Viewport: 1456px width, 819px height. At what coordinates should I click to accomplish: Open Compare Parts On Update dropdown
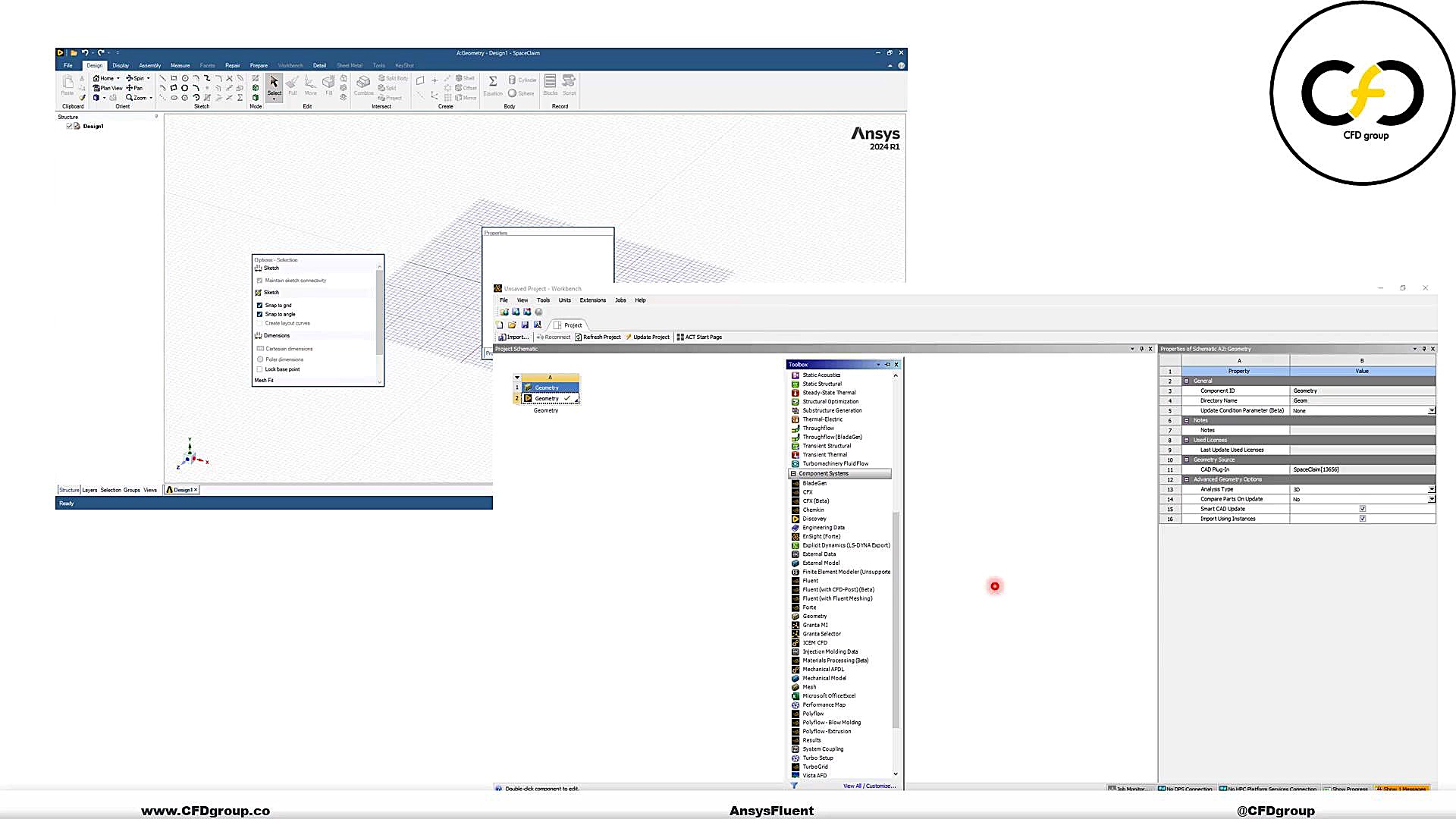[x=1431, y=499]
